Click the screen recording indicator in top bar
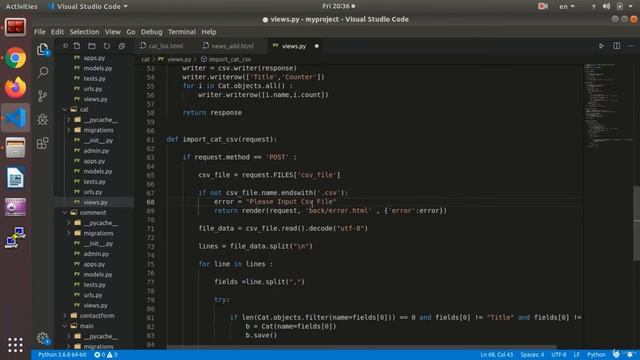This screenshot has width=640, height=360. tap(542, 6)
